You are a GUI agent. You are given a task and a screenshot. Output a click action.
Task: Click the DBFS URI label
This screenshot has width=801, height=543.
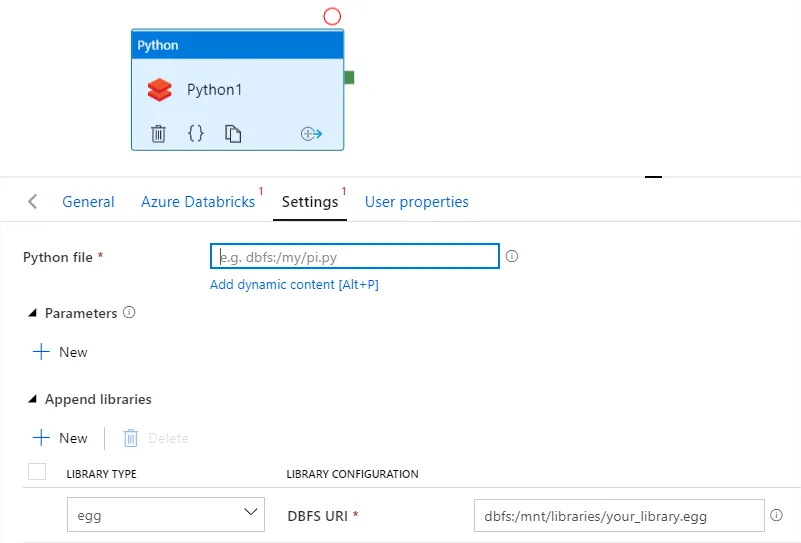pos(318,516)
